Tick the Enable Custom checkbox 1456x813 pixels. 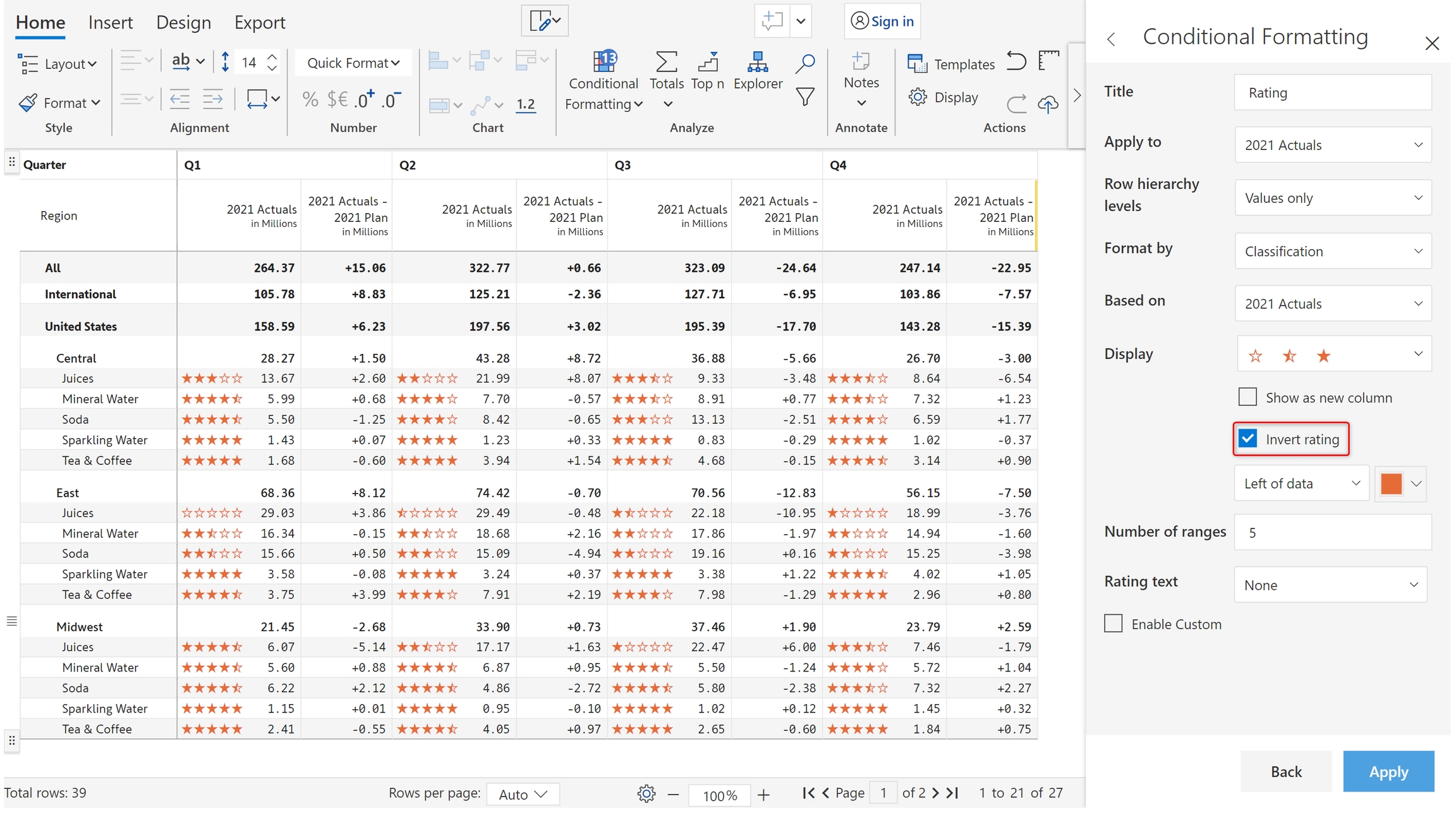pyautogui.click(x=1113, y=623)
